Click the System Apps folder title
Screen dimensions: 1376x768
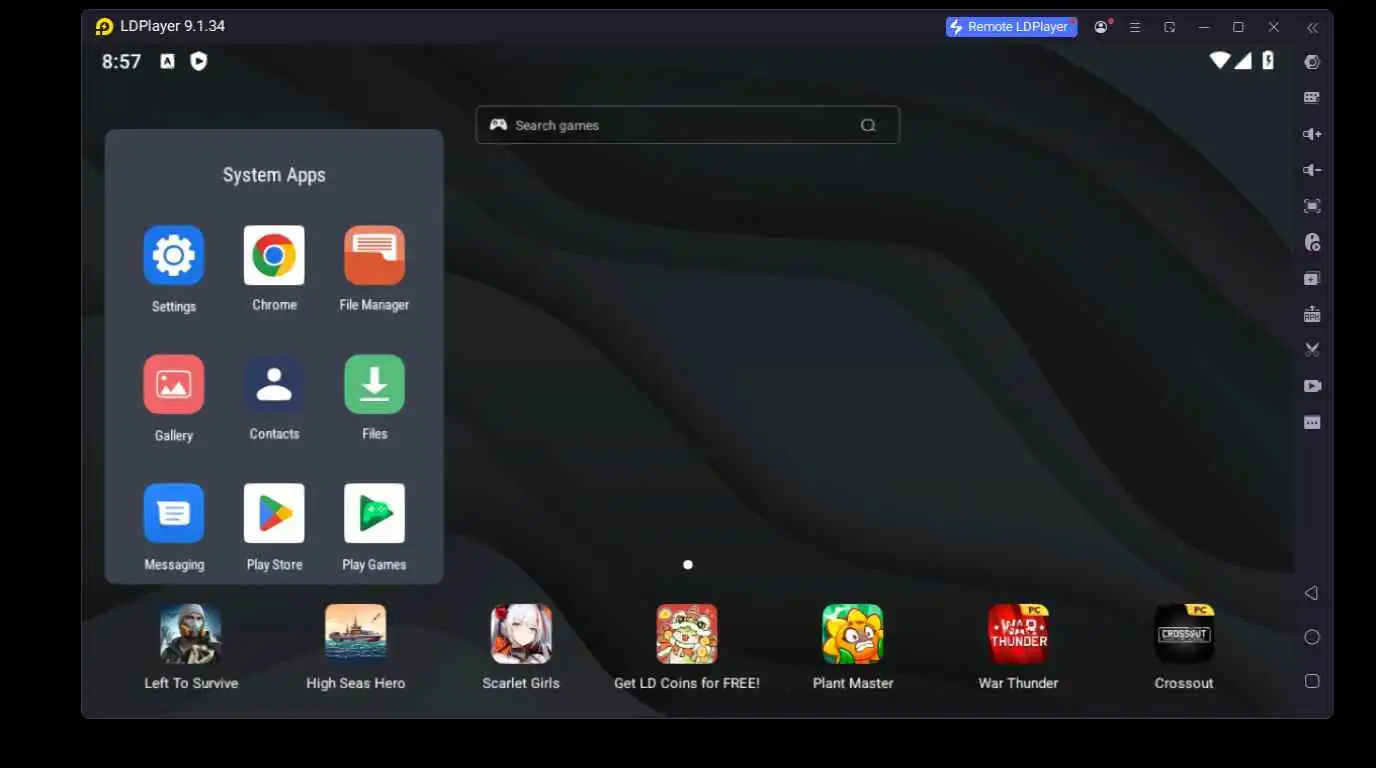pyautogui.click(x=274, y=175)
